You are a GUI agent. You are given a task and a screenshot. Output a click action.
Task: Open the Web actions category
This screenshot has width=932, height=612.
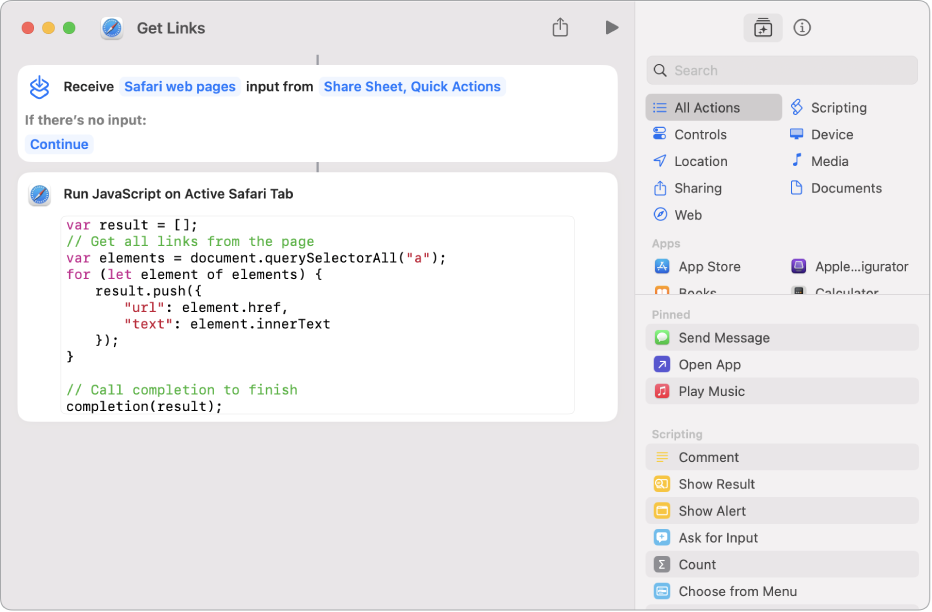(687, 215)
